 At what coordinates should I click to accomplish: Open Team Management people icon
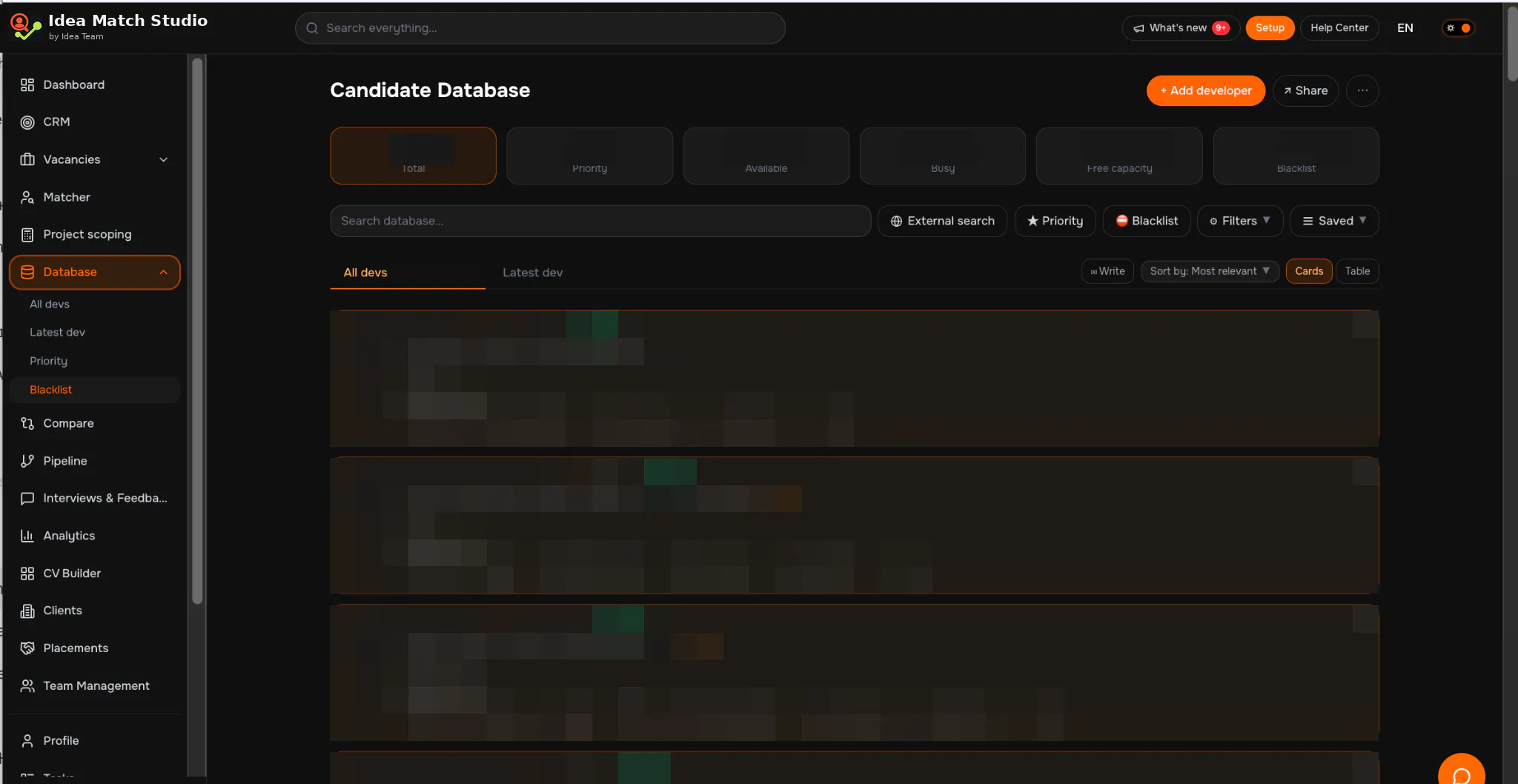pyautogui.click(x=27, y=686)
